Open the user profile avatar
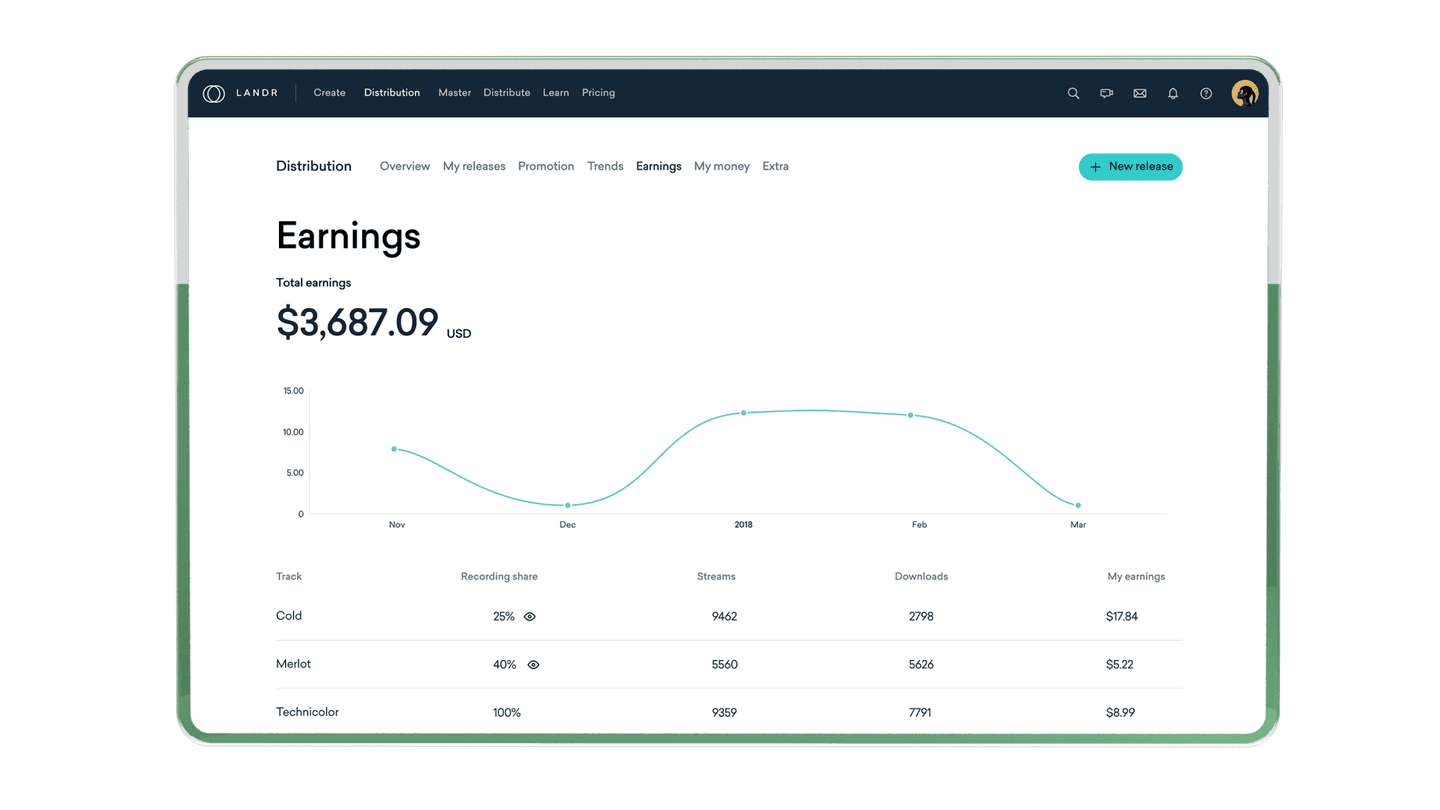 tap(1244, 93)
